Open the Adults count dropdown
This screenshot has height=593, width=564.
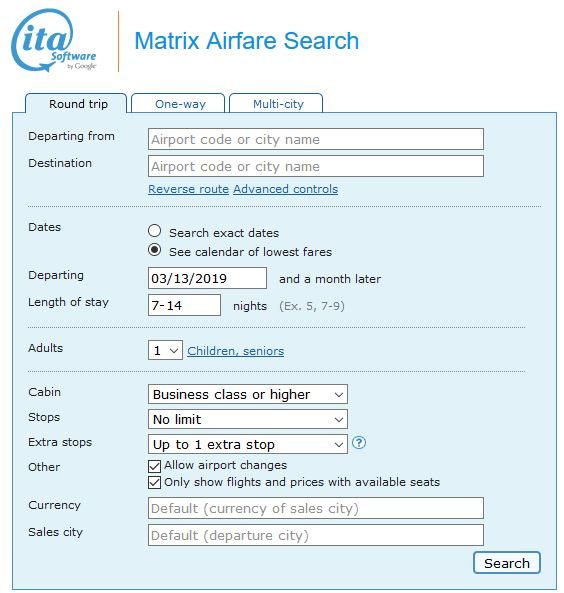[165, 350]
